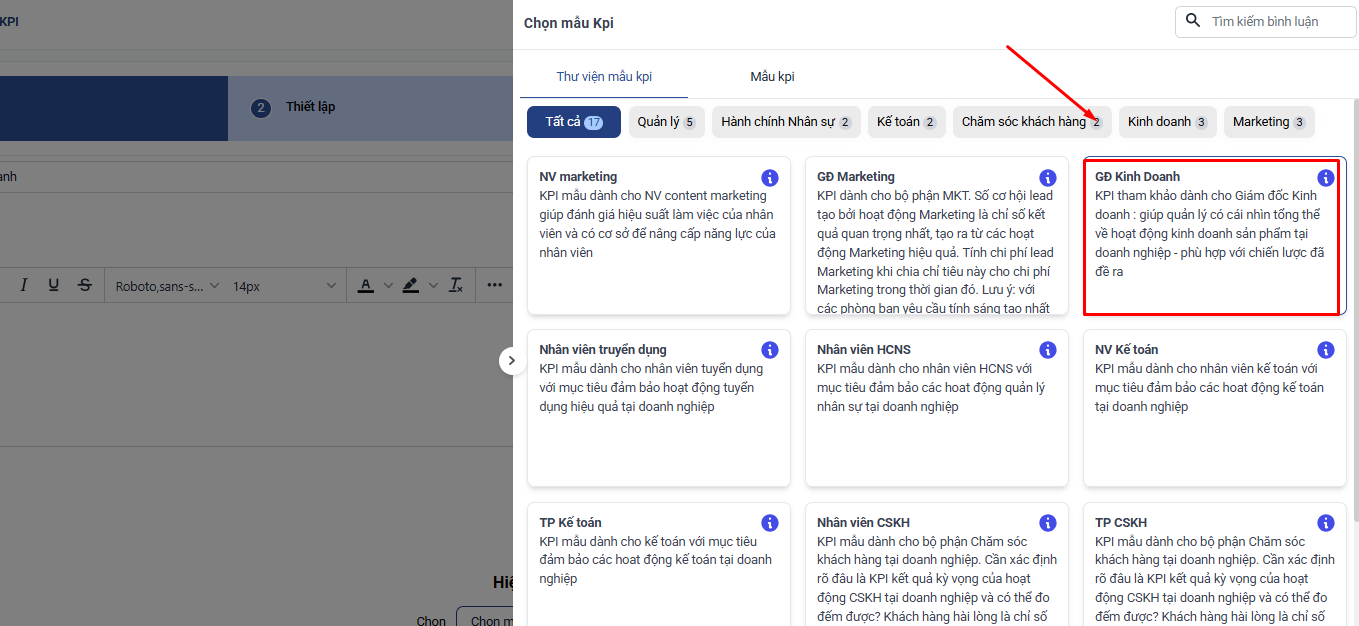Toggle underline formatting in editor

pos(54,285)
